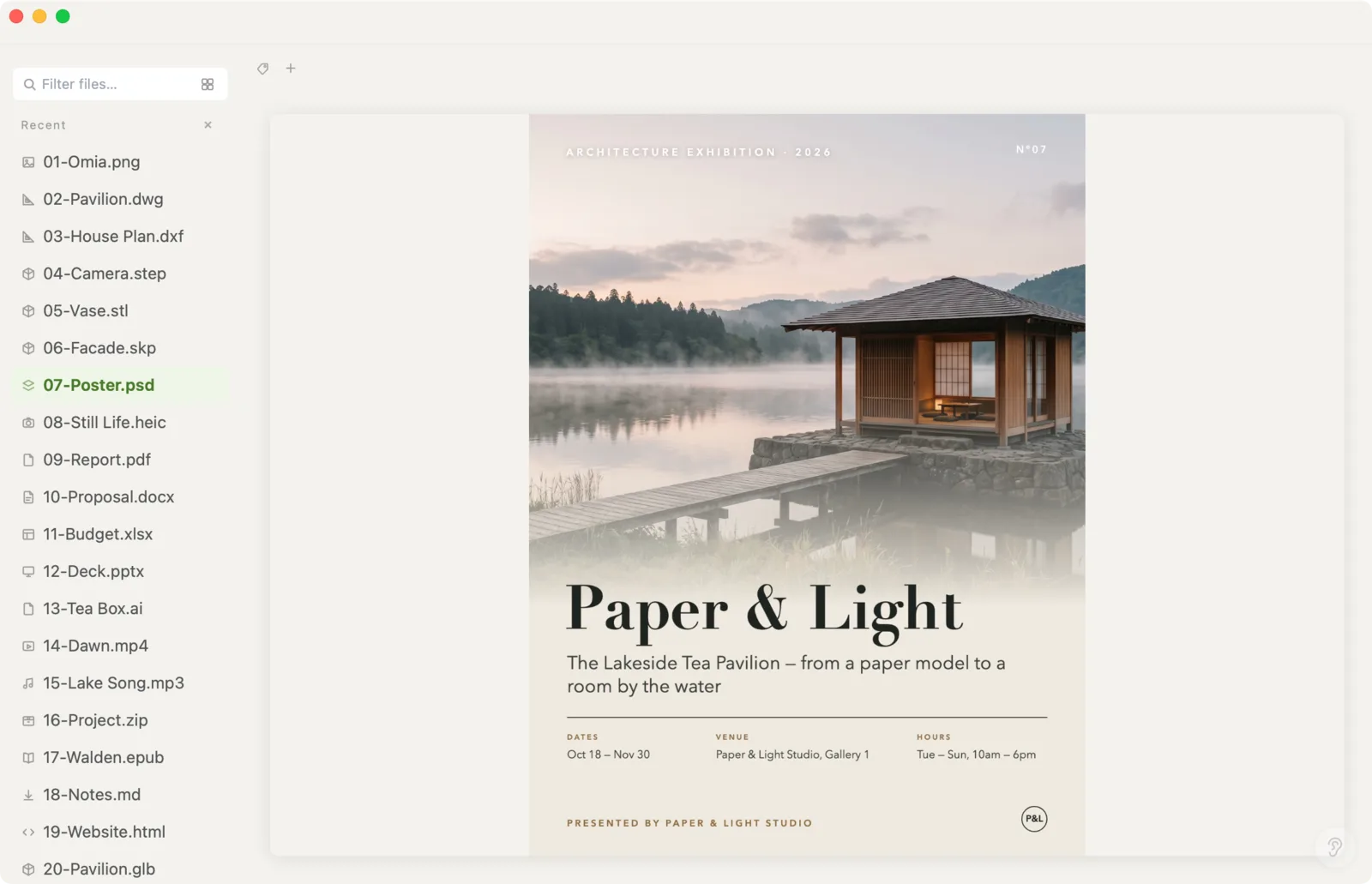Select 12-Deck.pptx in the sidebar
1372x884 pixels.
[120, 571]
